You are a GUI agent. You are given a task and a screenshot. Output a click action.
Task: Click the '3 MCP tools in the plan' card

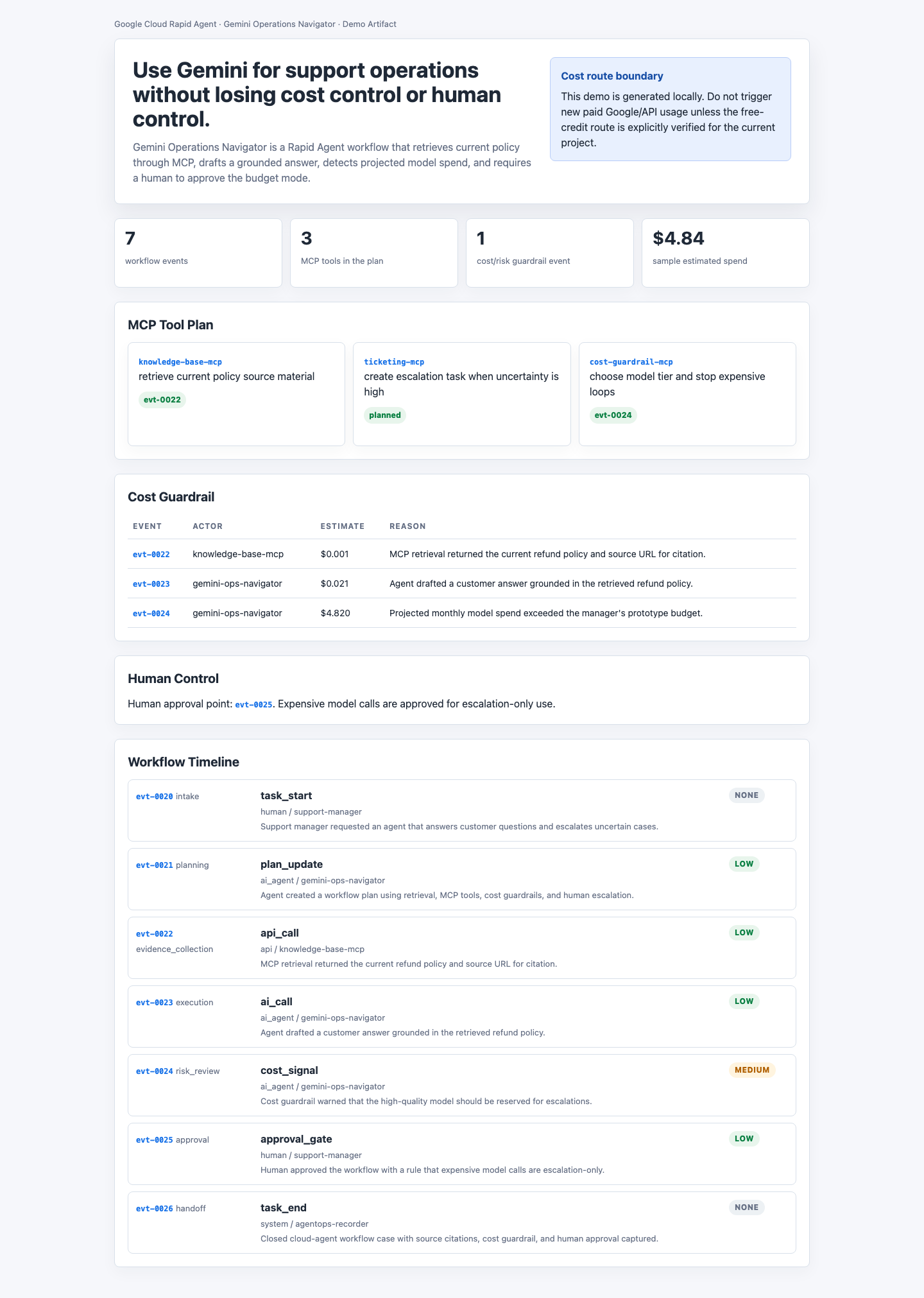pos(374,253)
